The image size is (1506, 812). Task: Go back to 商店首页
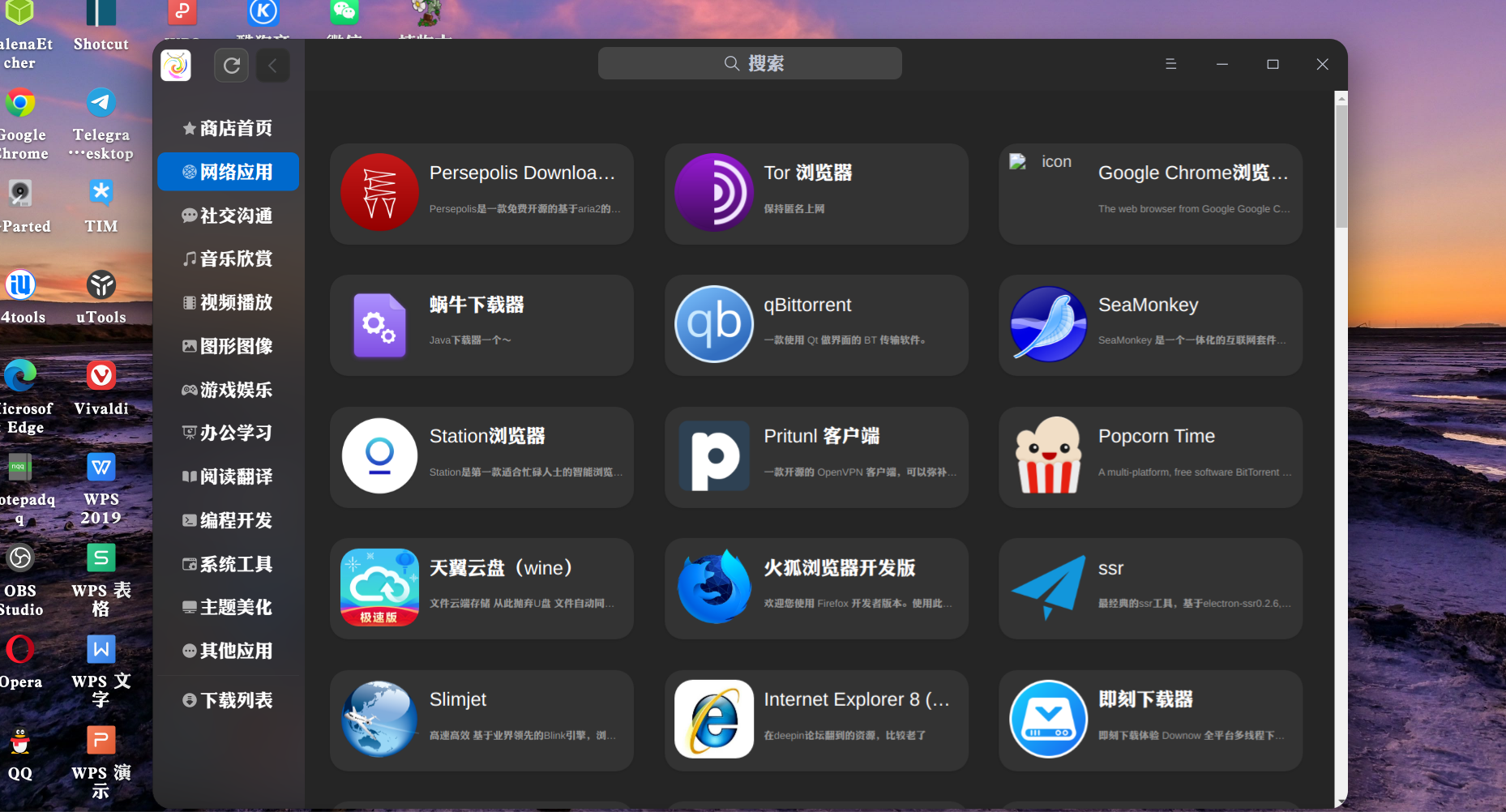pyautogui.click(x=228, y=127)
